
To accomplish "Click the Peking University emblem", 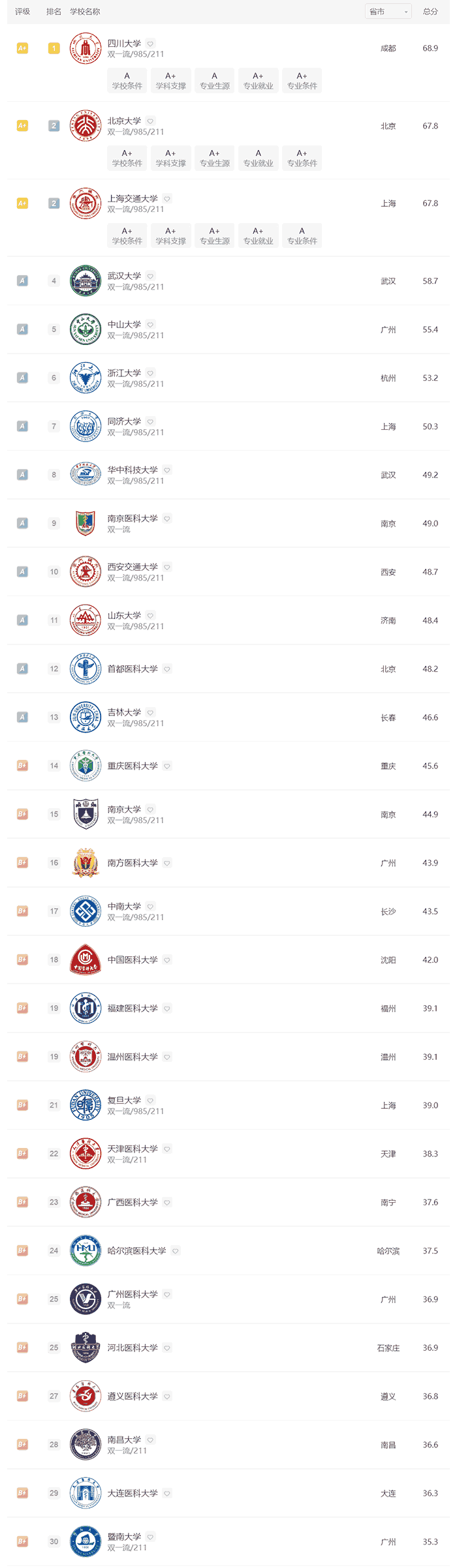I will tap(86, 126).
